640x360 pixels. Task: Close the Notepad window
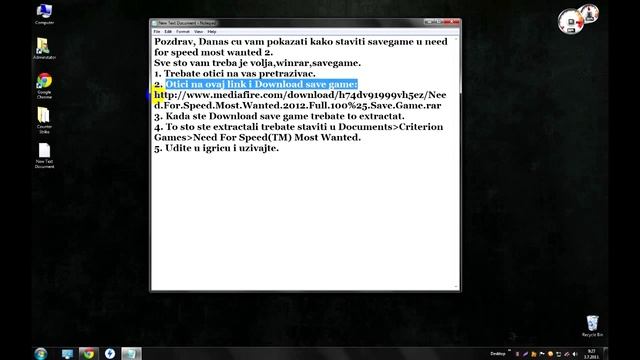click(451, 22)
